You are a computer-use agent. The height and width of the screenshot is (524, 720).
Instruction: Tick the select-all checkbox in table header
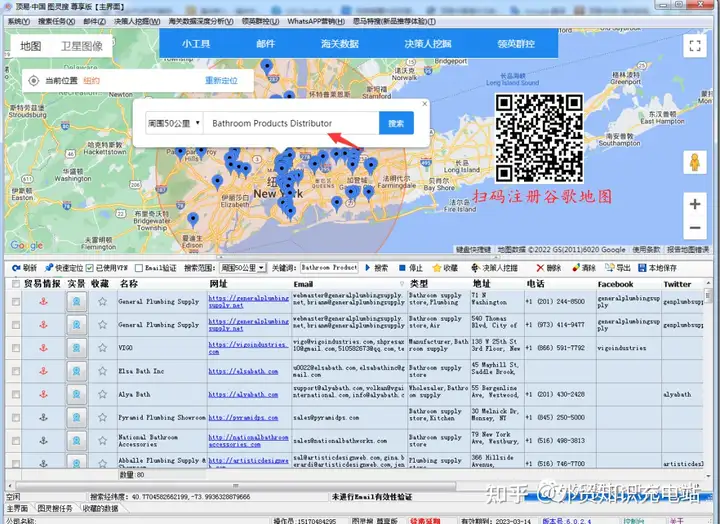click(x=16, y=284)
